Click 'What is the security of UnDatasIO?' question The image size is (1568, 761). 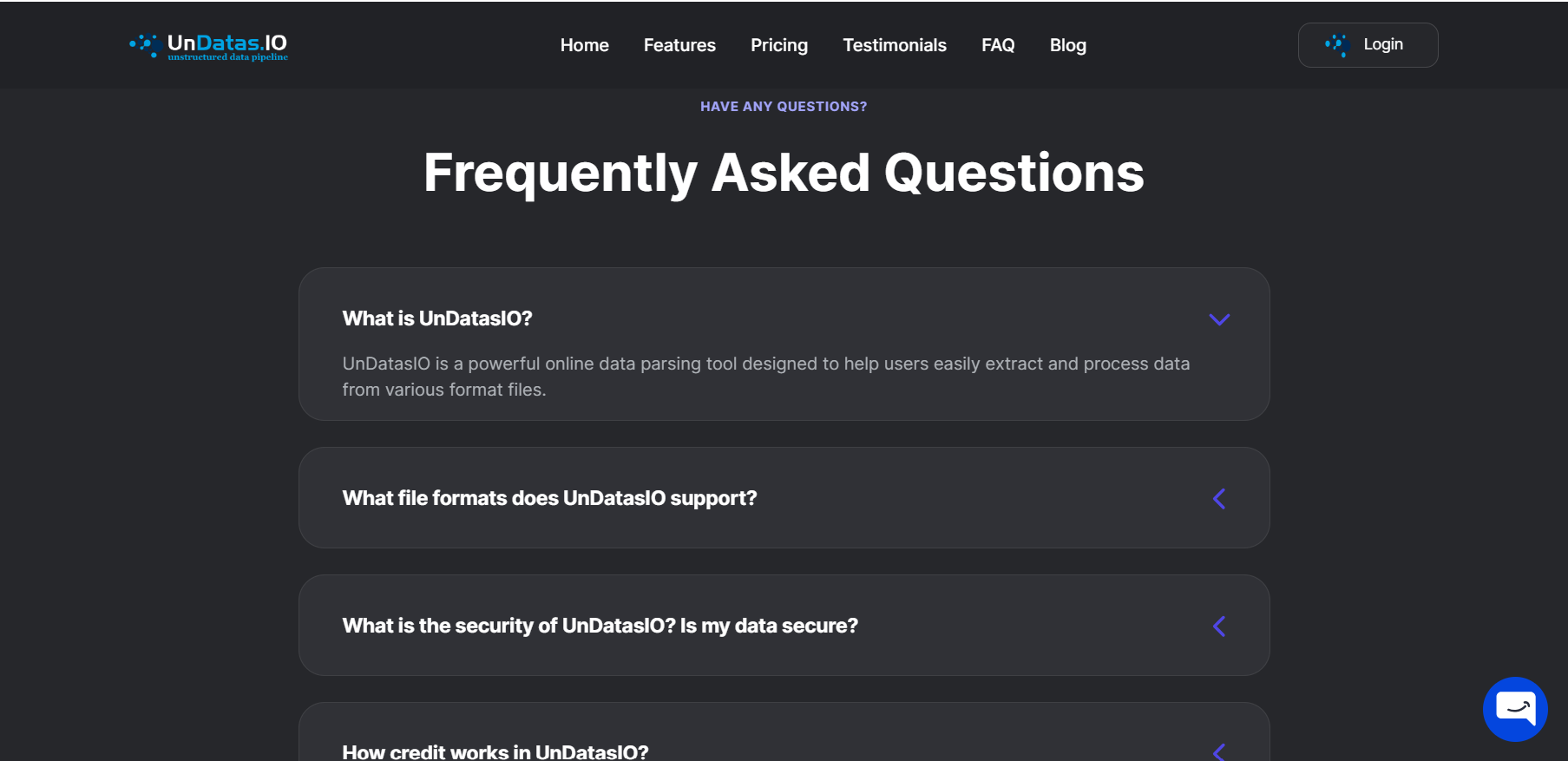tap(600, 626)
